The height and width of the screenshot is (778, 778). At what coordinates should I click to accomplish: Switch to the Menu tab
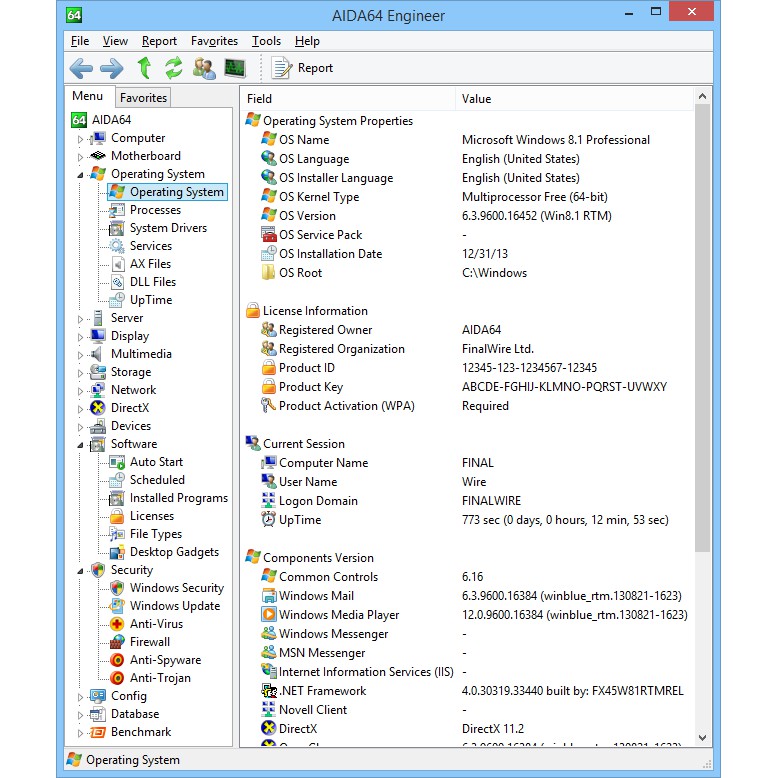click(x=88, y=96)
